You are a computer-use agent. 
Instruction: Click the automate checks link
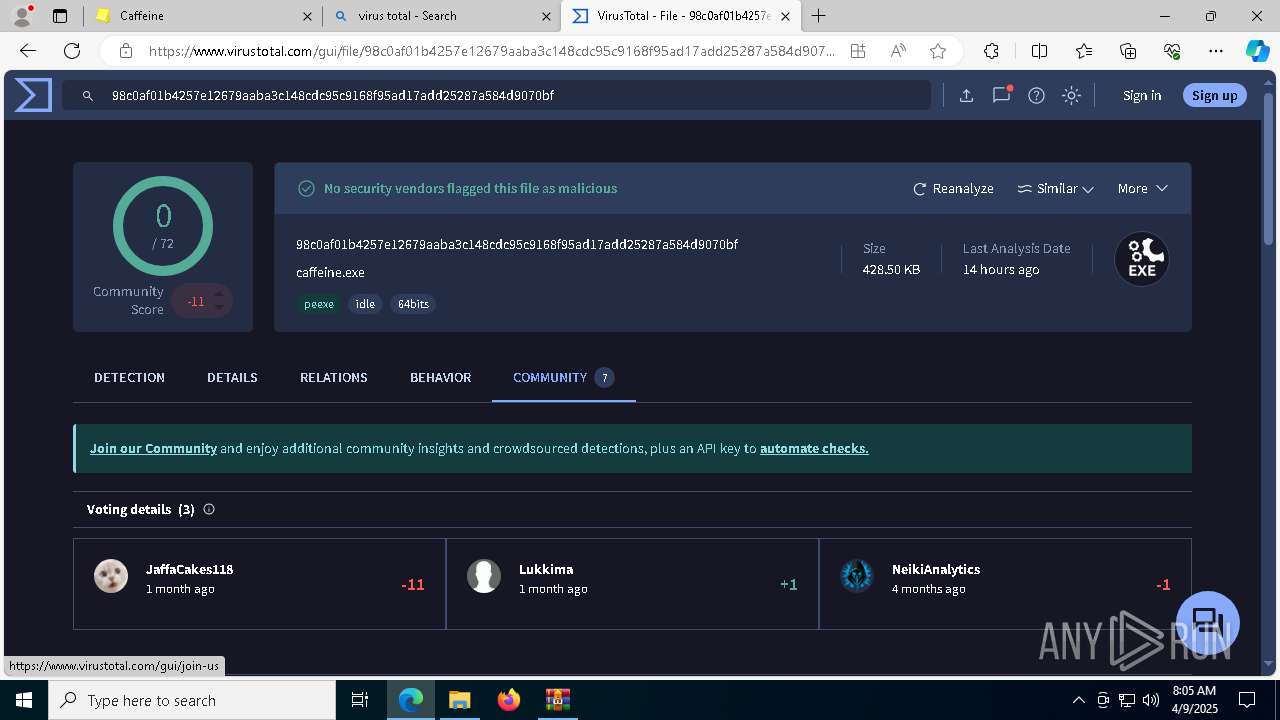(814, 448)
